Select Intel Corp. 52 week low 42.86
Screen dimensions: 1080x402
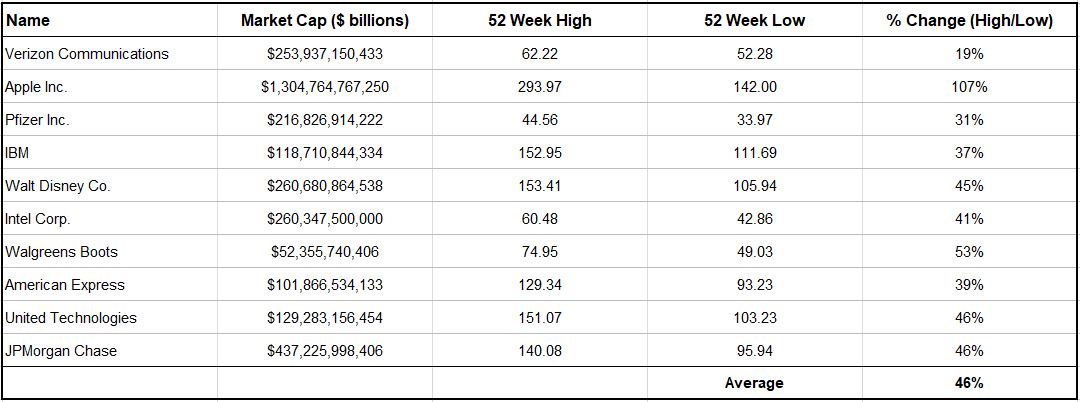tap(755, 219)
